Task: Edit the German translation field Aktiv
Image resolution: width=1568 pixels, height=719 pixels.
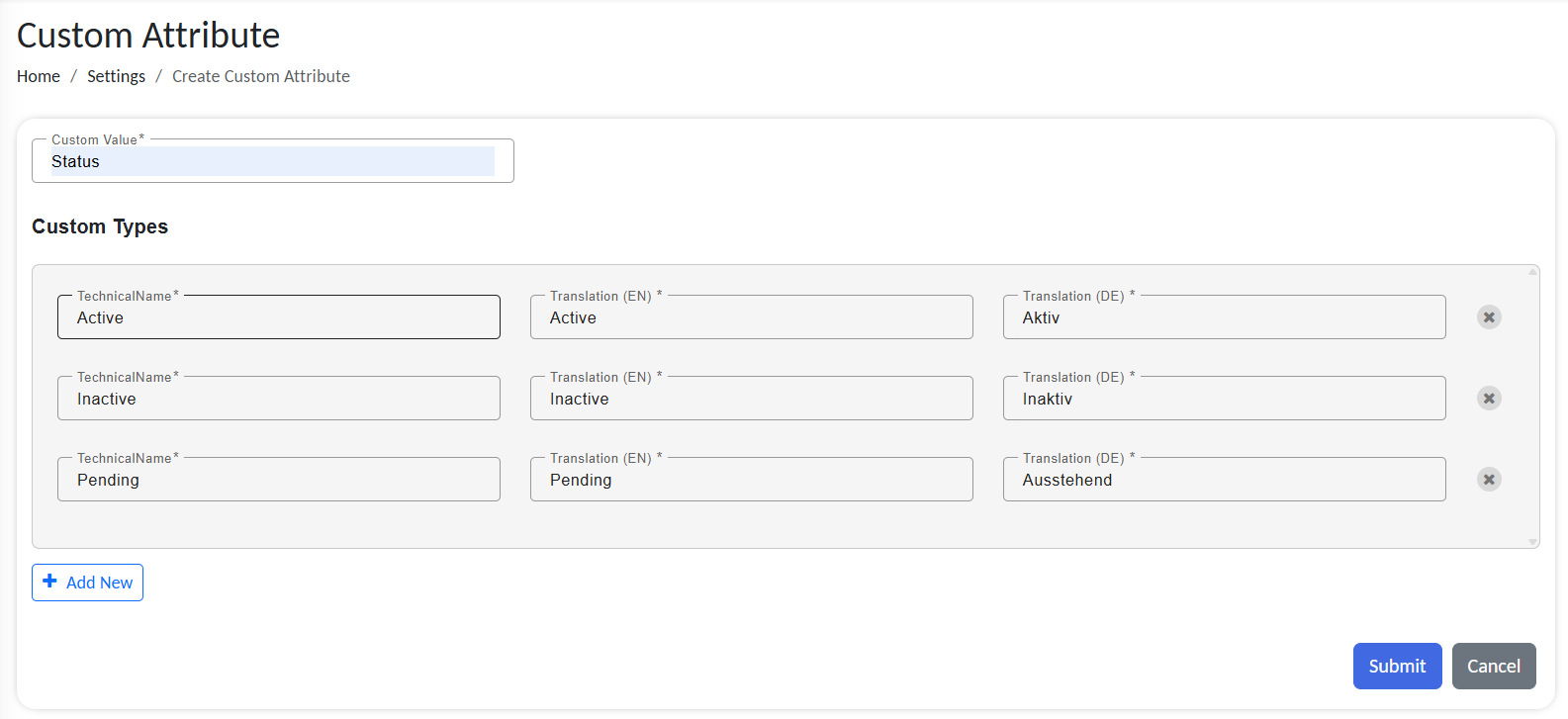Action: click(1225, 317)
